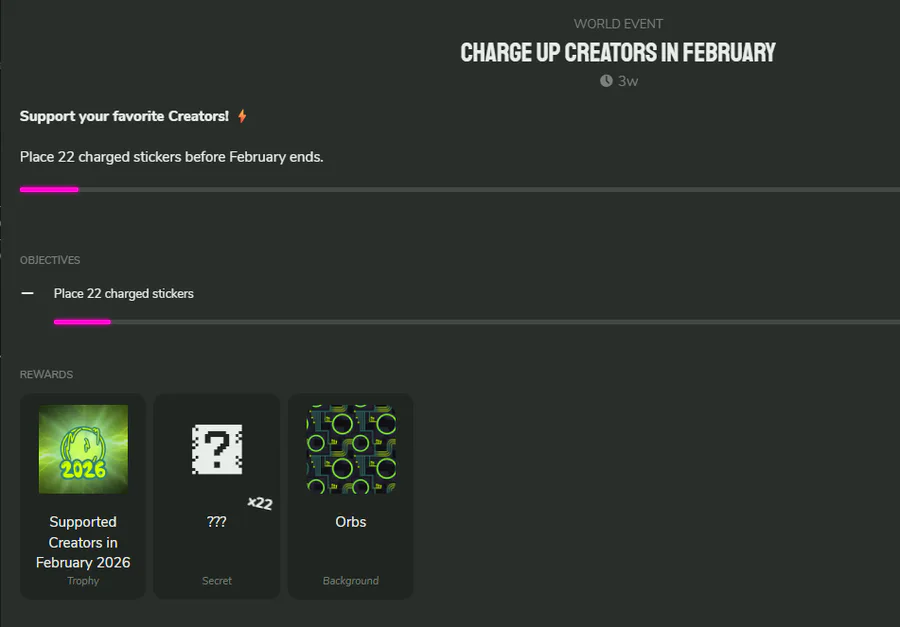Click the x22 quantity badge
This screenshot has width=900, height=627.
pos(260,503)
